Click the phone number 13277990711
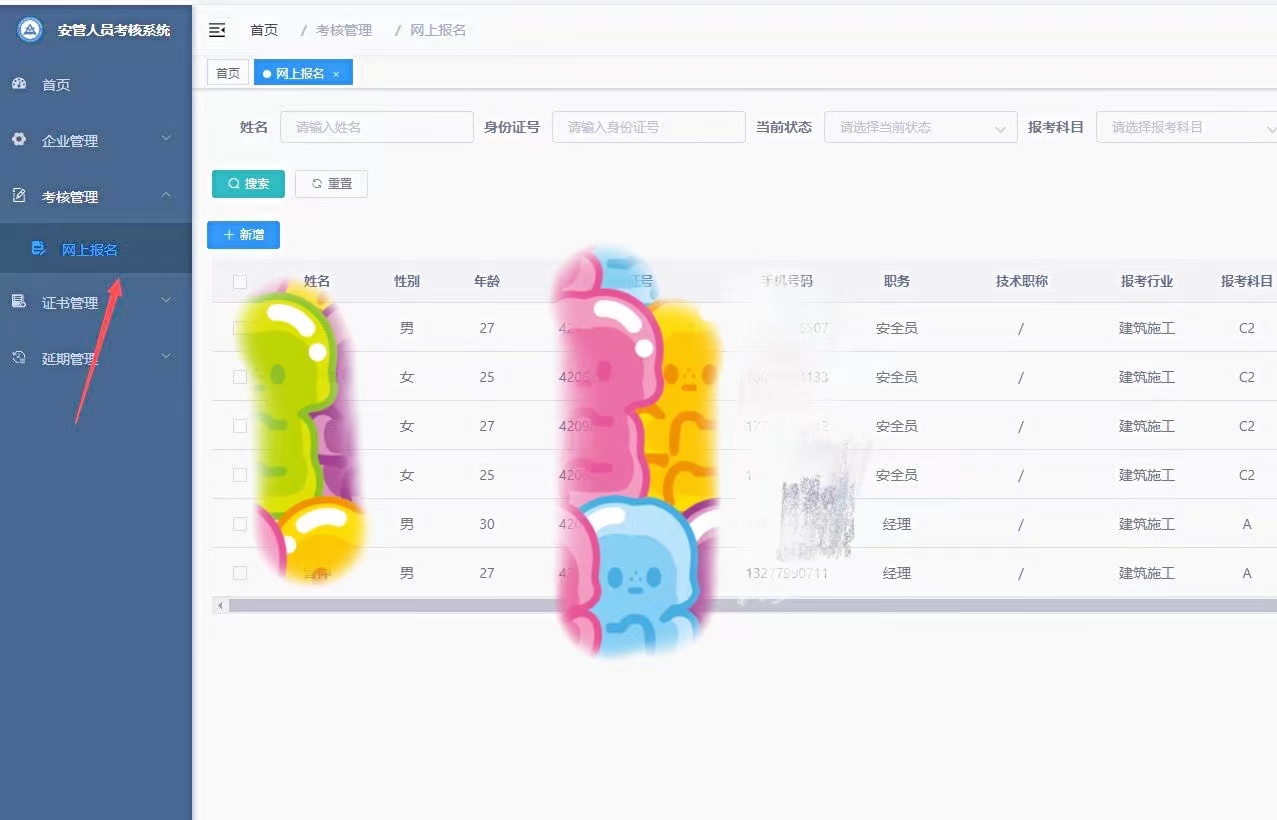1277x820 pixels. pos(787,573)
